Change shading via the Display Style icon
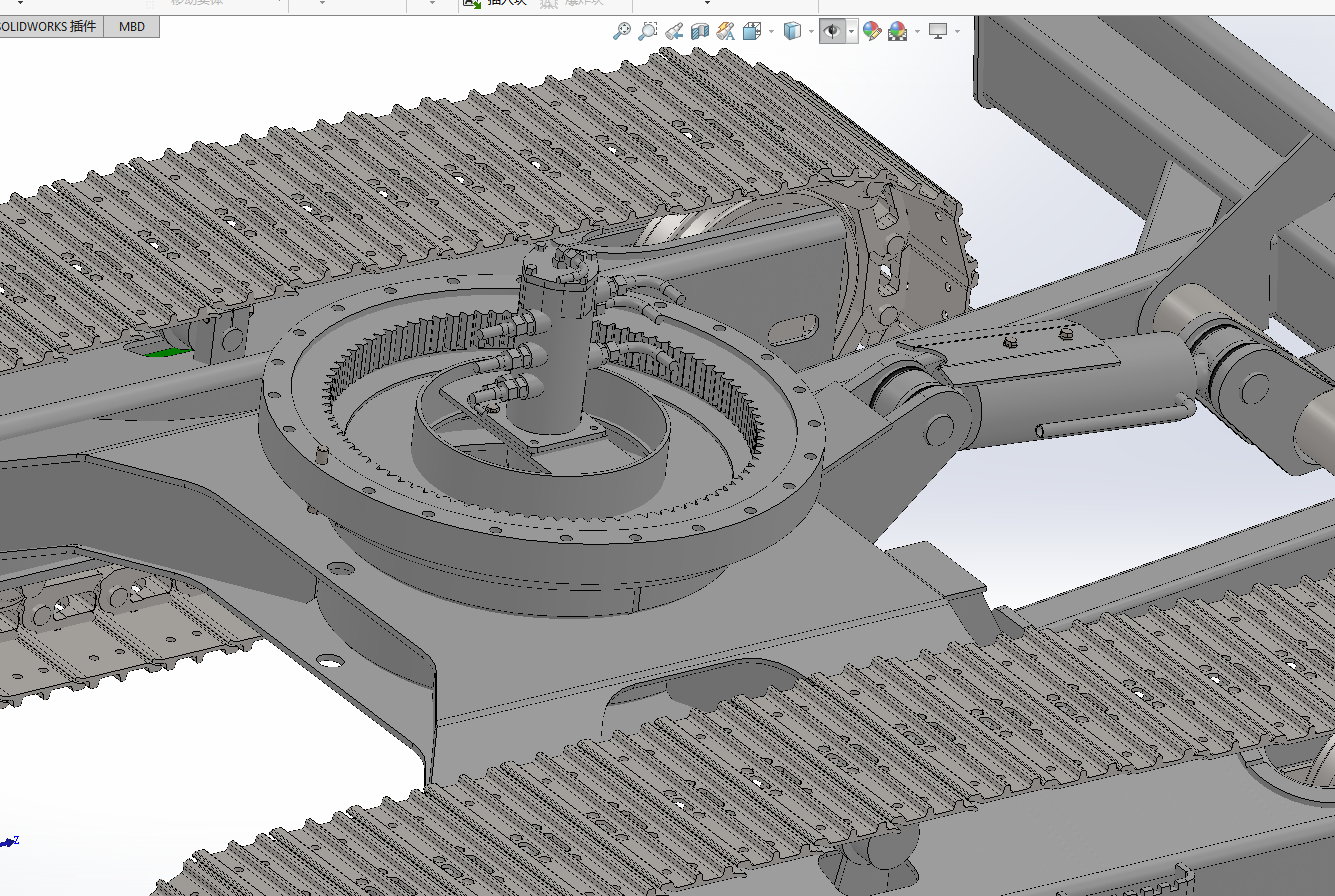This screenshot has height=896, width=1335. pos(793,31)
